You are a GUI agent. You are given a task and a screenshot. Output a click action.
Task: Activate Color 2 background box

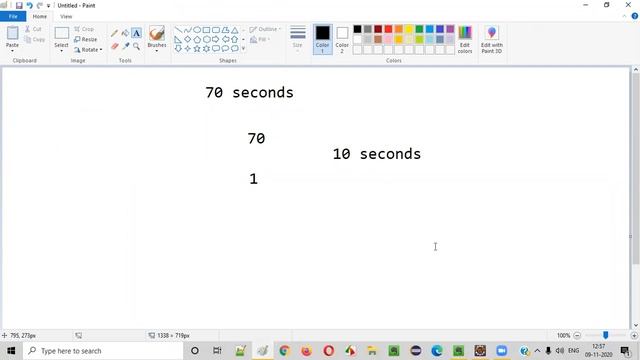point(342,40)
